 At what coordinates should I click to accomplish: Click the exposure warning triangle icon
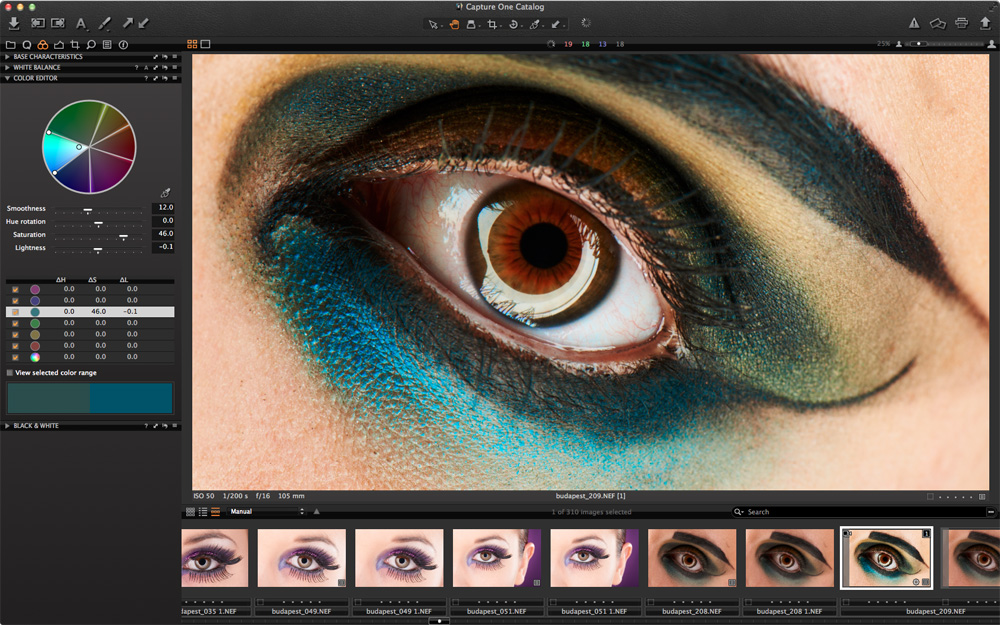(x=914, y=23)
